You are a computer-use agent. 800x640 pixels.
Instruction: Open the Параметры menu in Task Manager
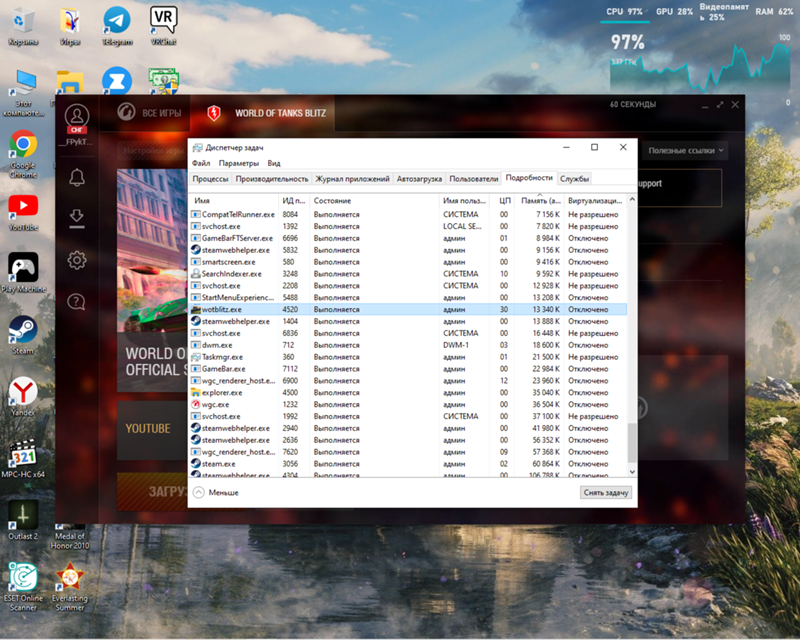tap(239, 163)
